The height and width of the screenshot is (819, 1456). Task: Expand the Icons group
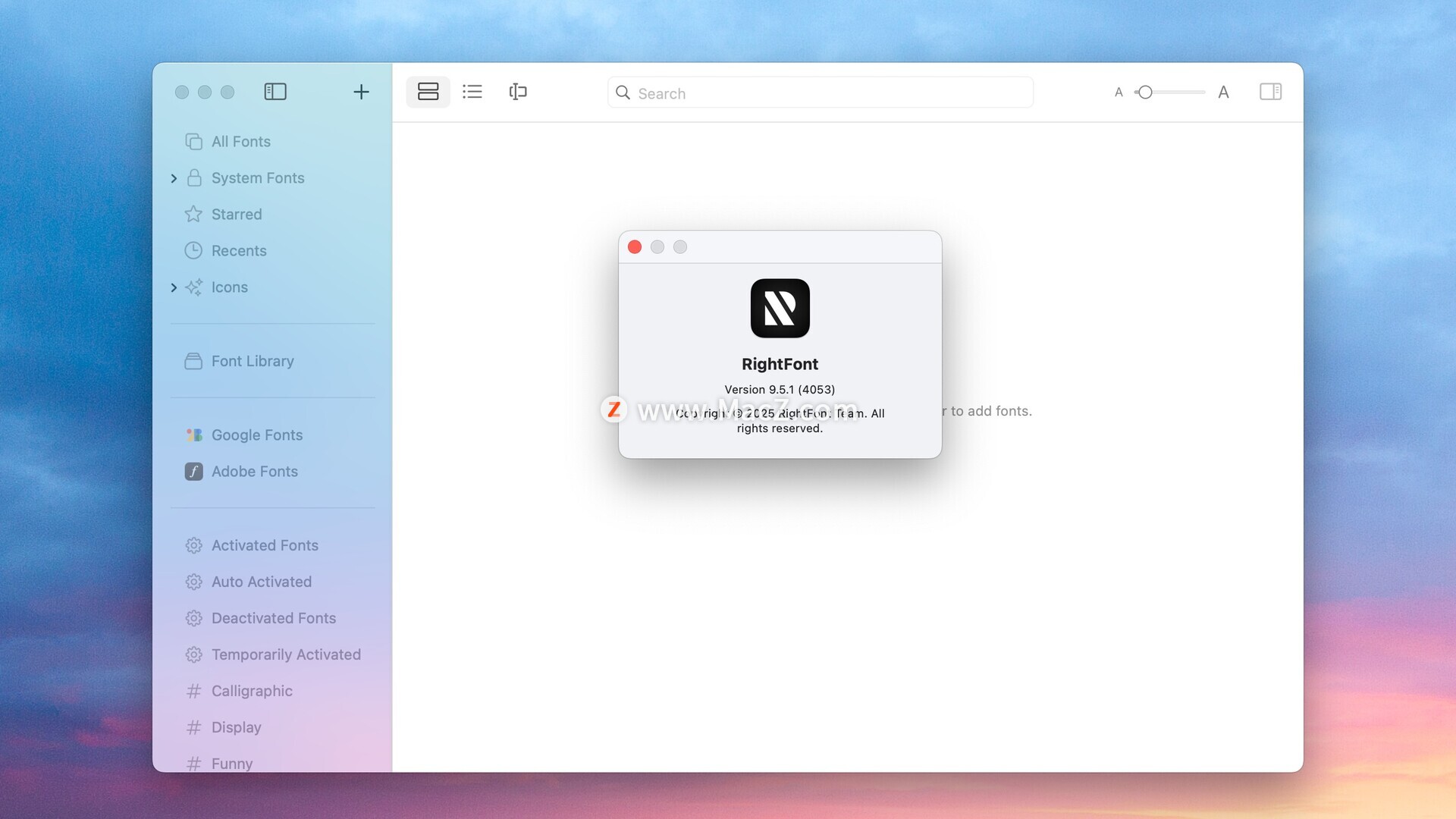174,287
